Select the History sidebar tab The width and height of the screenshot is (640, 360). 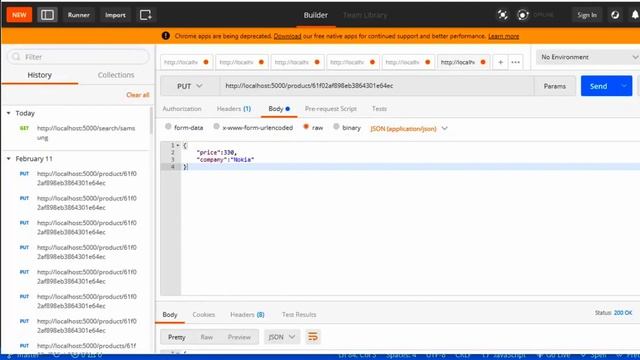[40, 75]
